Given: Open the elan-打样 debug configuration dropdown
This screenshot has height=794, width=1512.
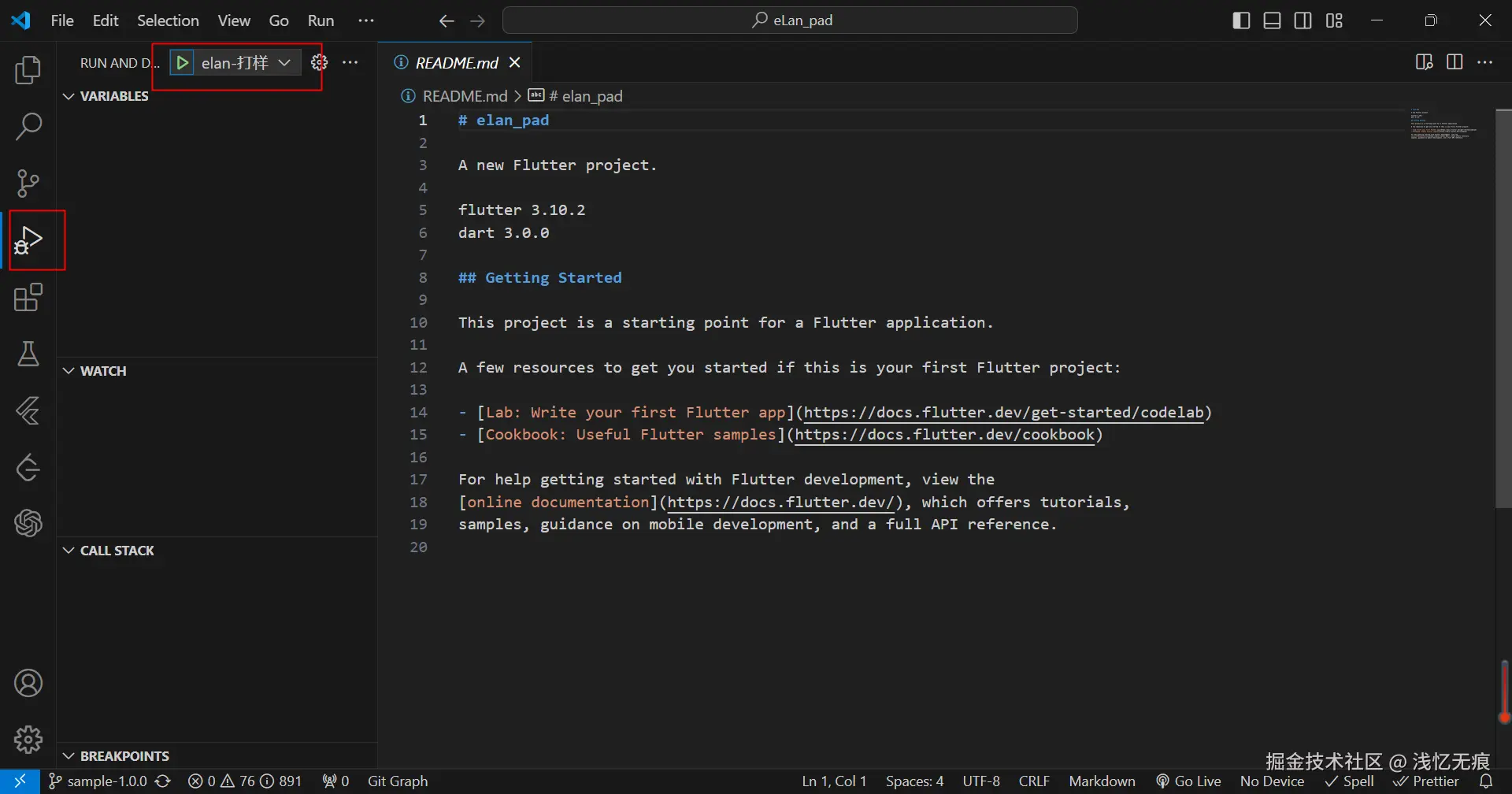Looking at the screenshot, I should (x=284, y=63).
